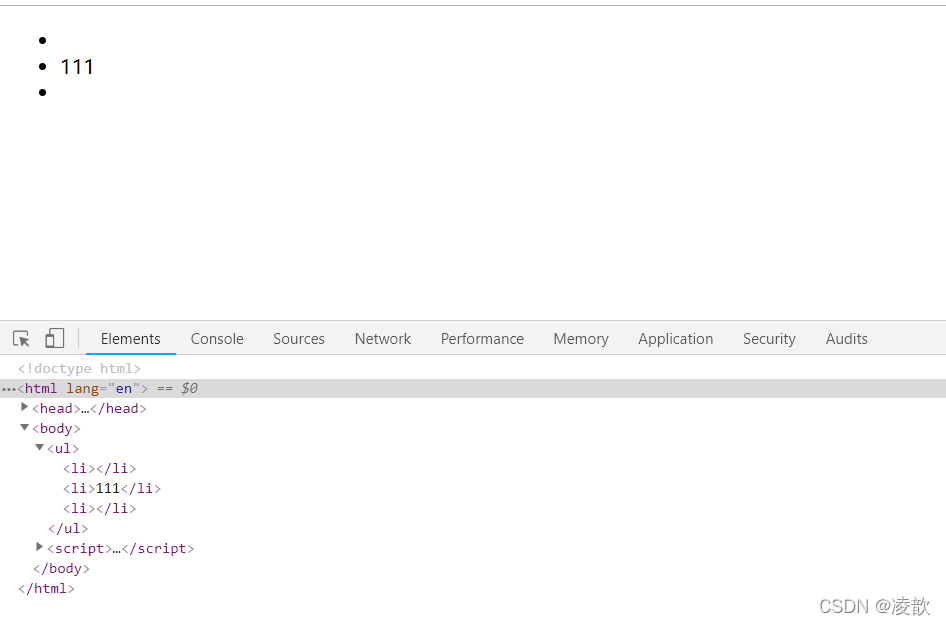Click the three-dots beside html node

8,389
